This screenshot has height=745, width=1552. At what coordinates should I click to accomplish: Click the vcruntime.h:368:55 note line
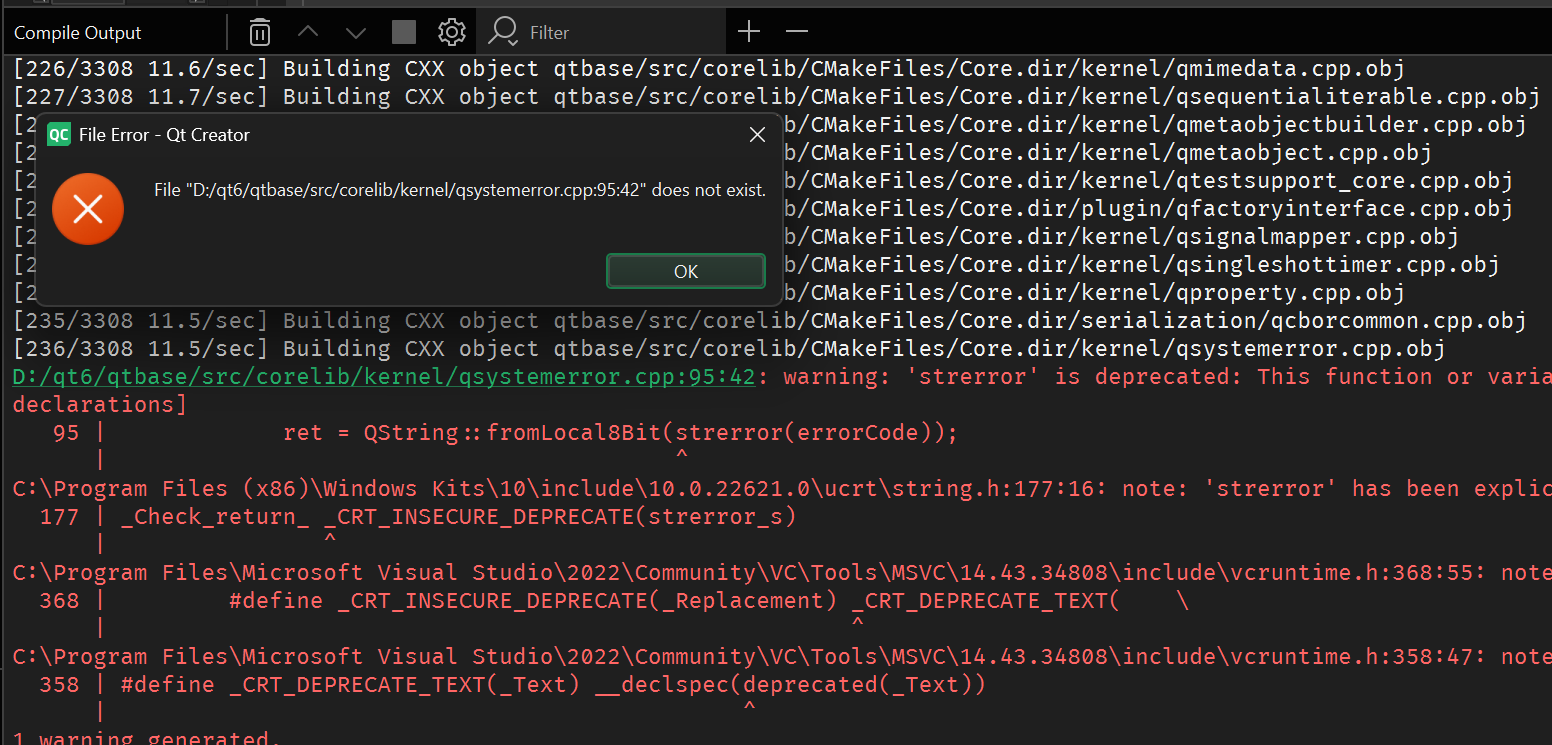pos(782,573)
